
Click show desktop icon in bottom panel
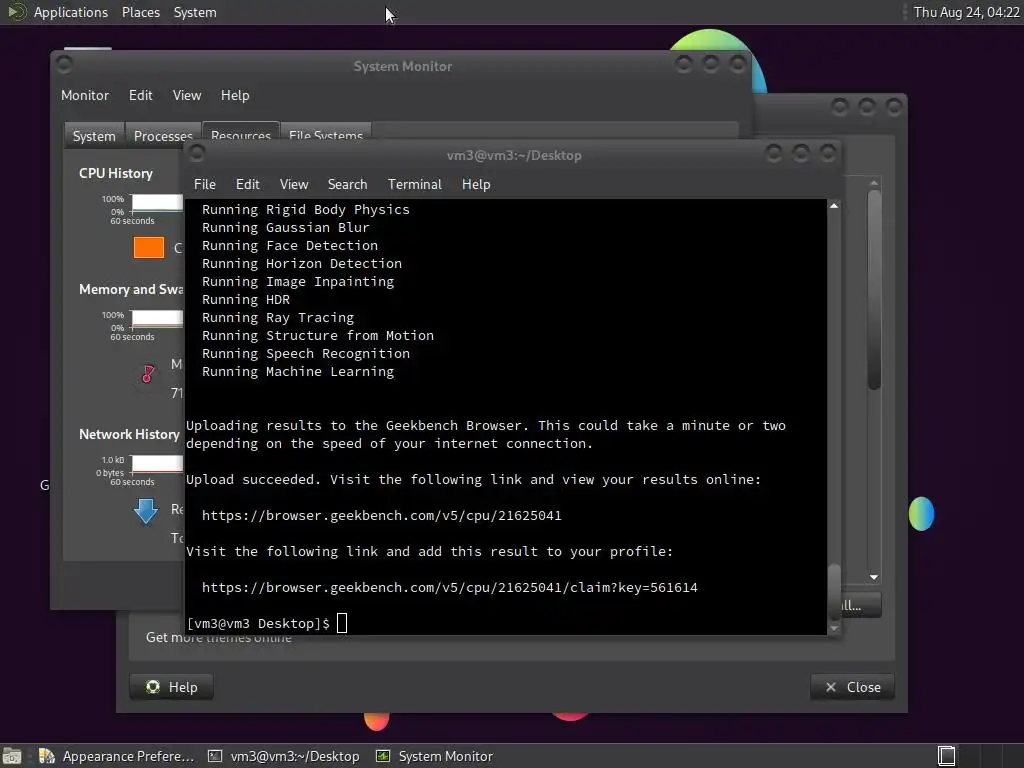(x=12, y=756)
